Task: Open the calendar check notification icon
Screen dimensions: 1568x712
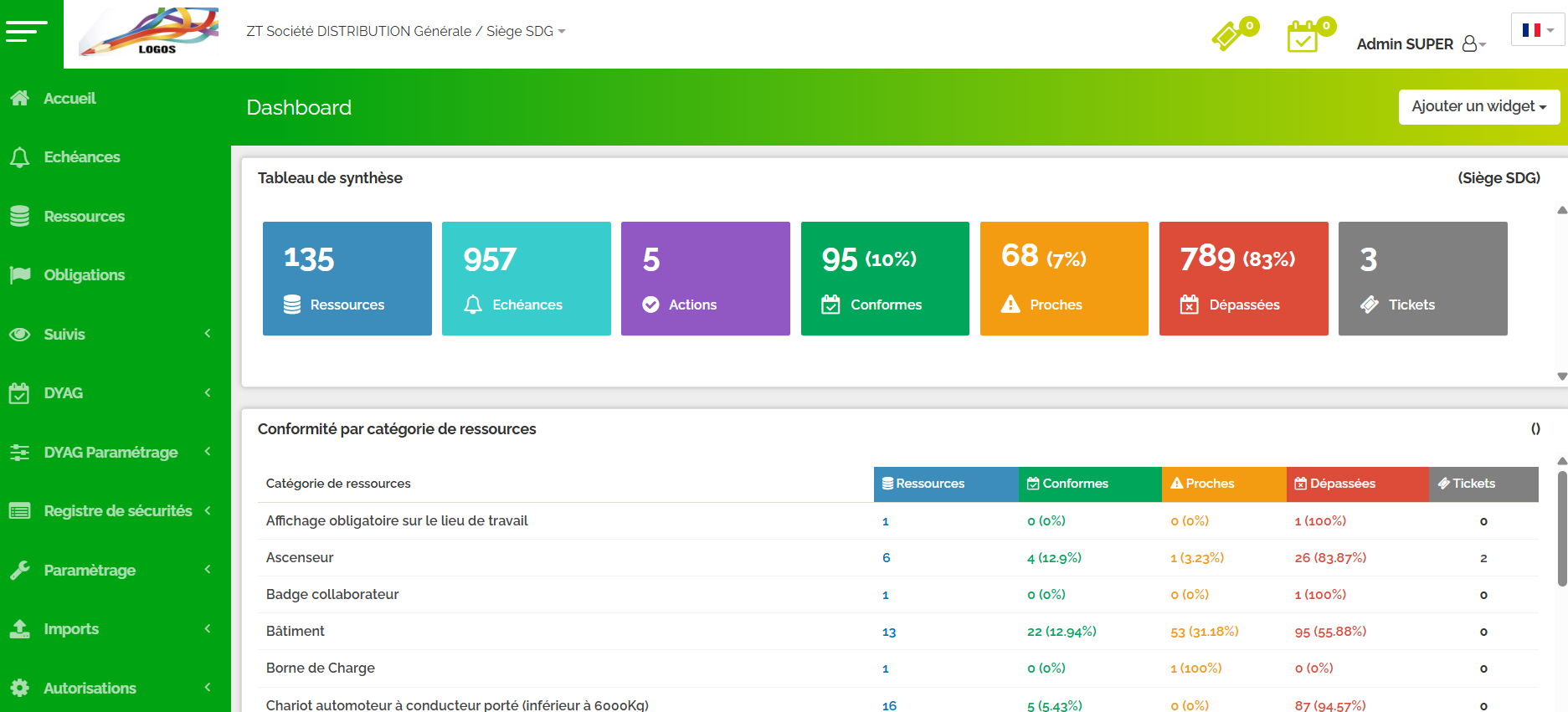Action: click(1304, 37)
